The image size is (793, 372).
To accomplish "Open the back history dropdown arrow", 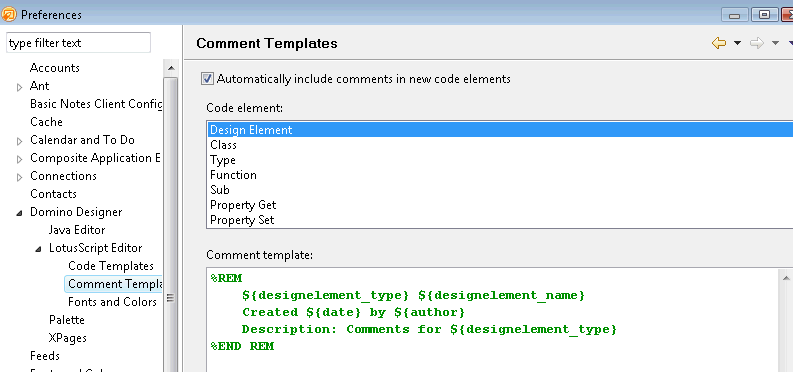I will tap(737, 43).
